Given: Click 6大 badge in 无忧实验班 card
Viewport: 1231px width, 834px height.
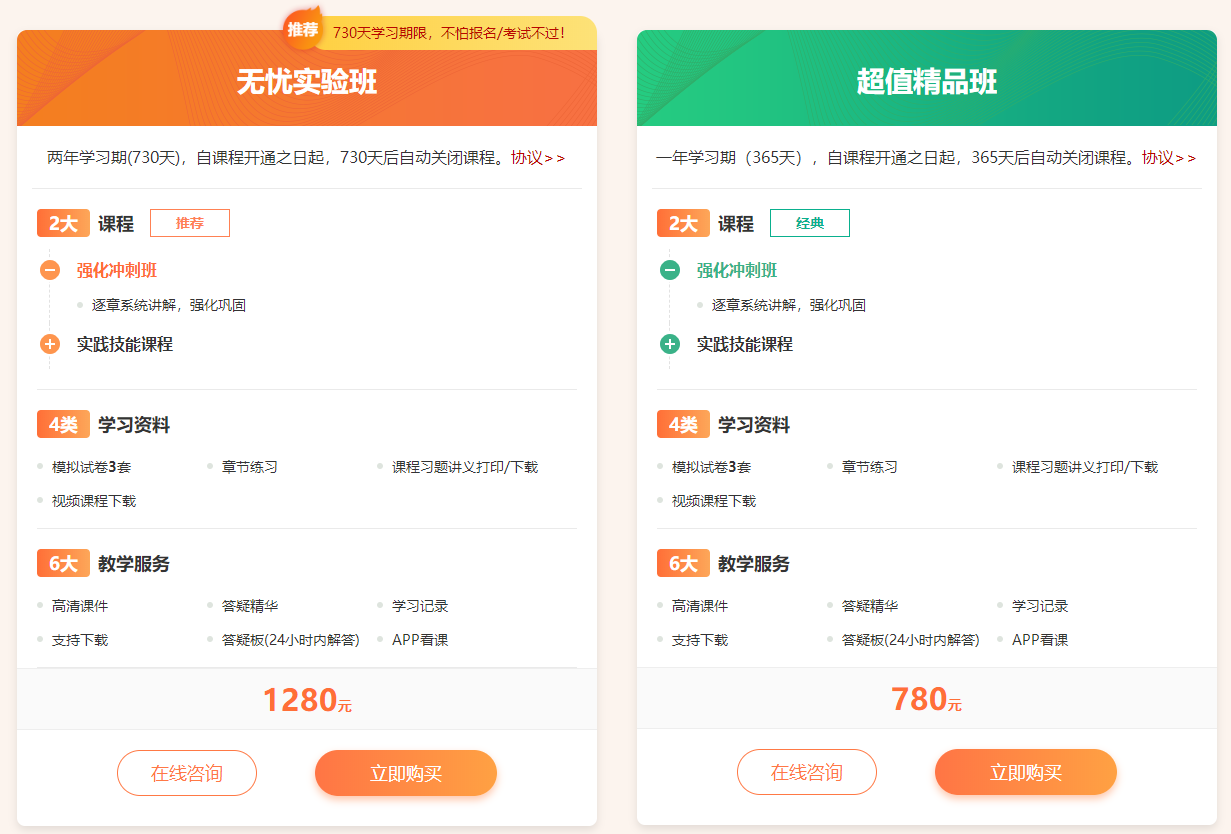Looking at the screenshot, I should pyautogui.click(x=63, y=564).
